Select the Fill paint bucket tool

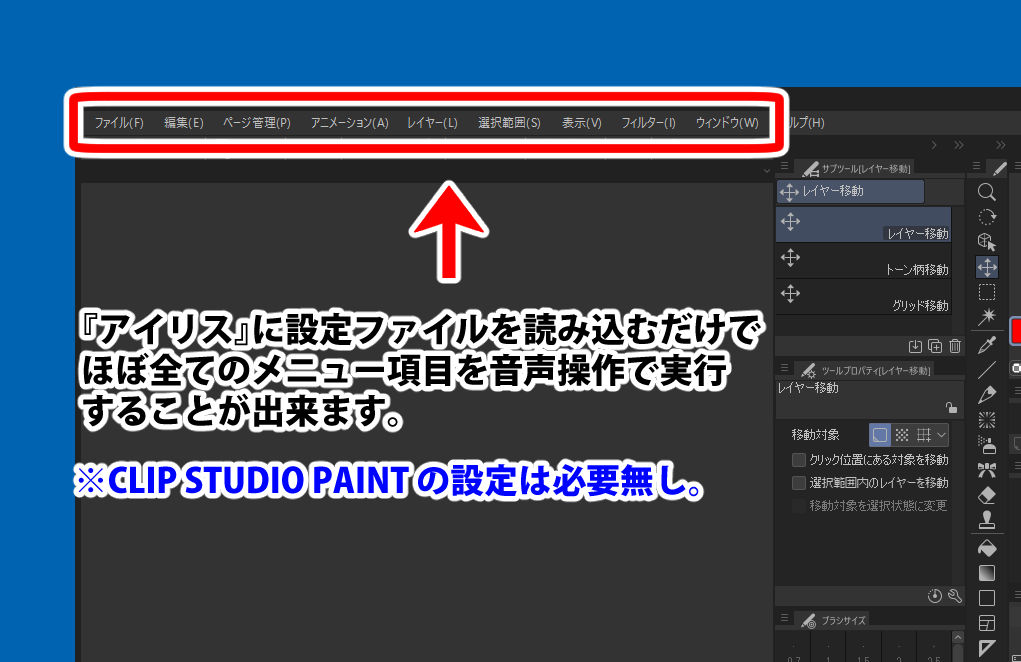pyautogui.click(x=986, y=548)
